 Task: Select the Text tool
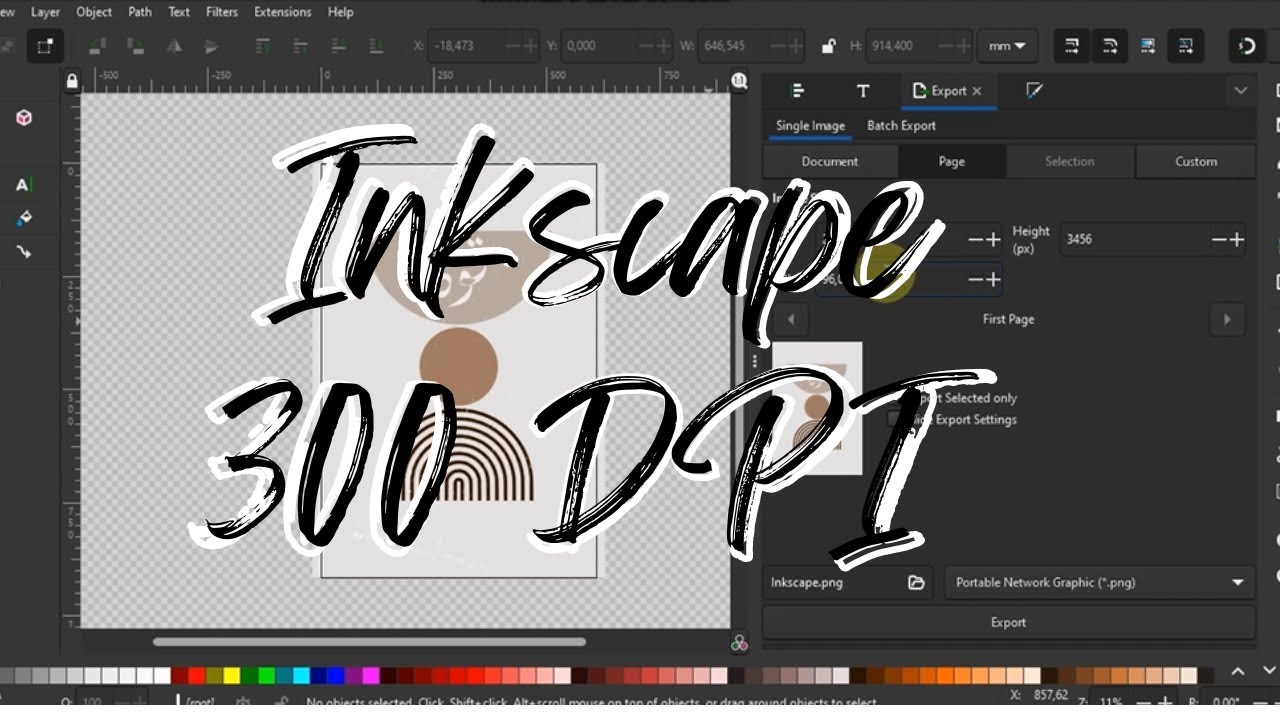coord(24,185)
